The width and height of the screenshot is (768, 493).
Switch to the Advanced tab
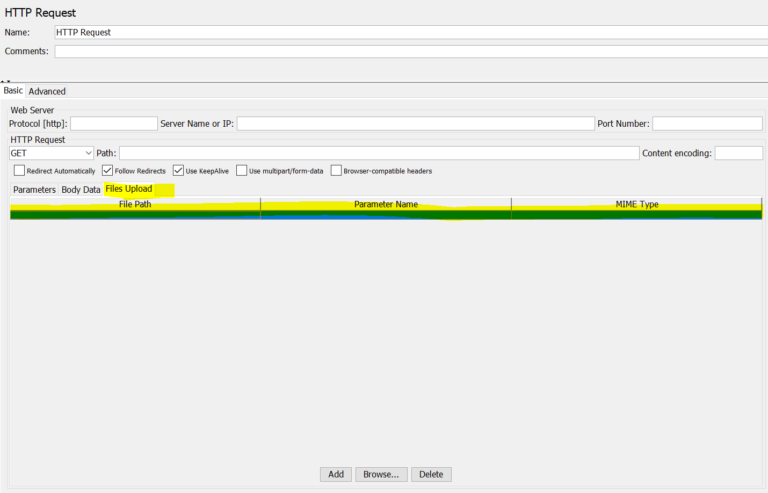pyautogui.click(x=47, y=91)
